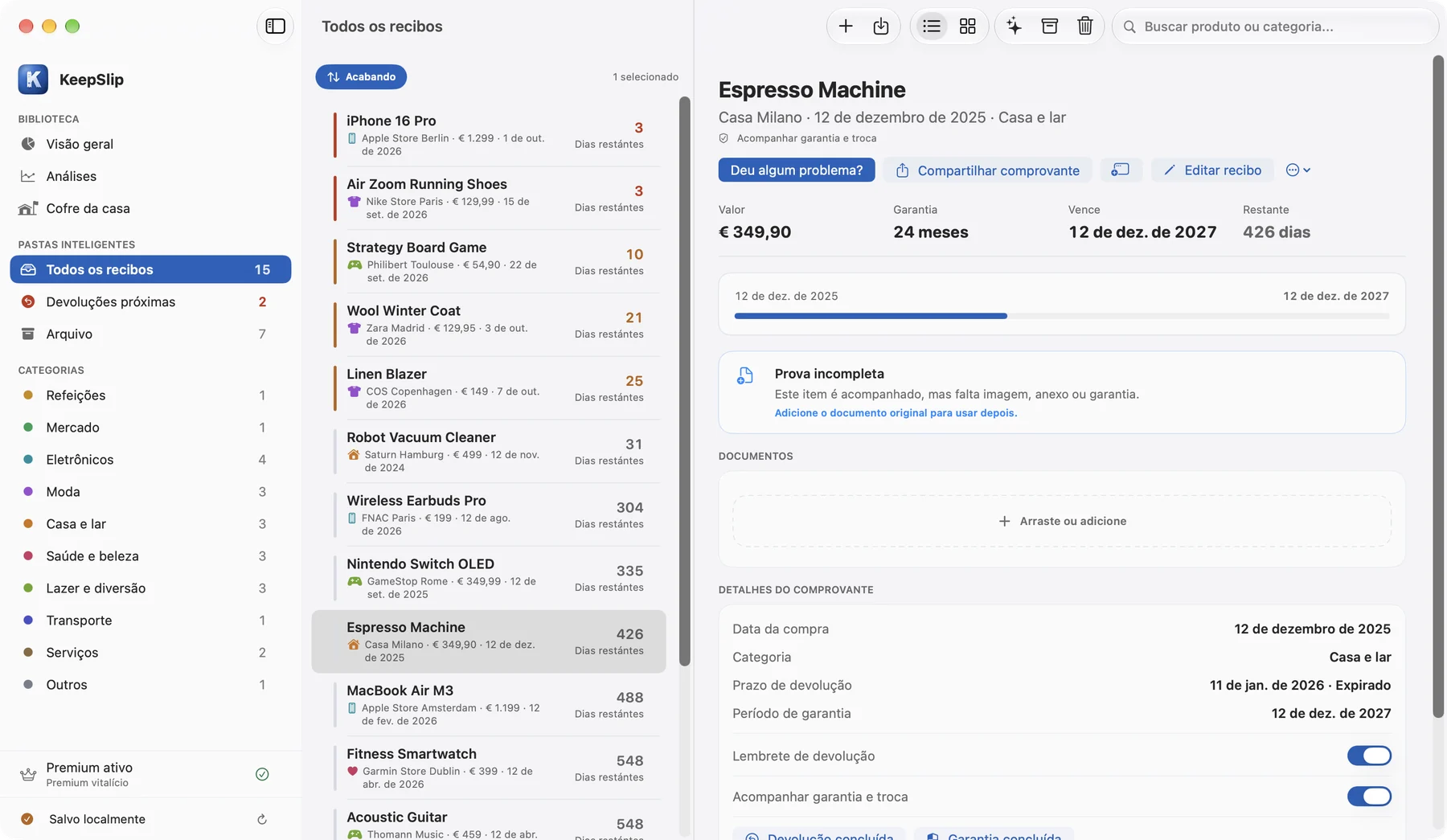Change sort order via Acabando button

point(361,77)
